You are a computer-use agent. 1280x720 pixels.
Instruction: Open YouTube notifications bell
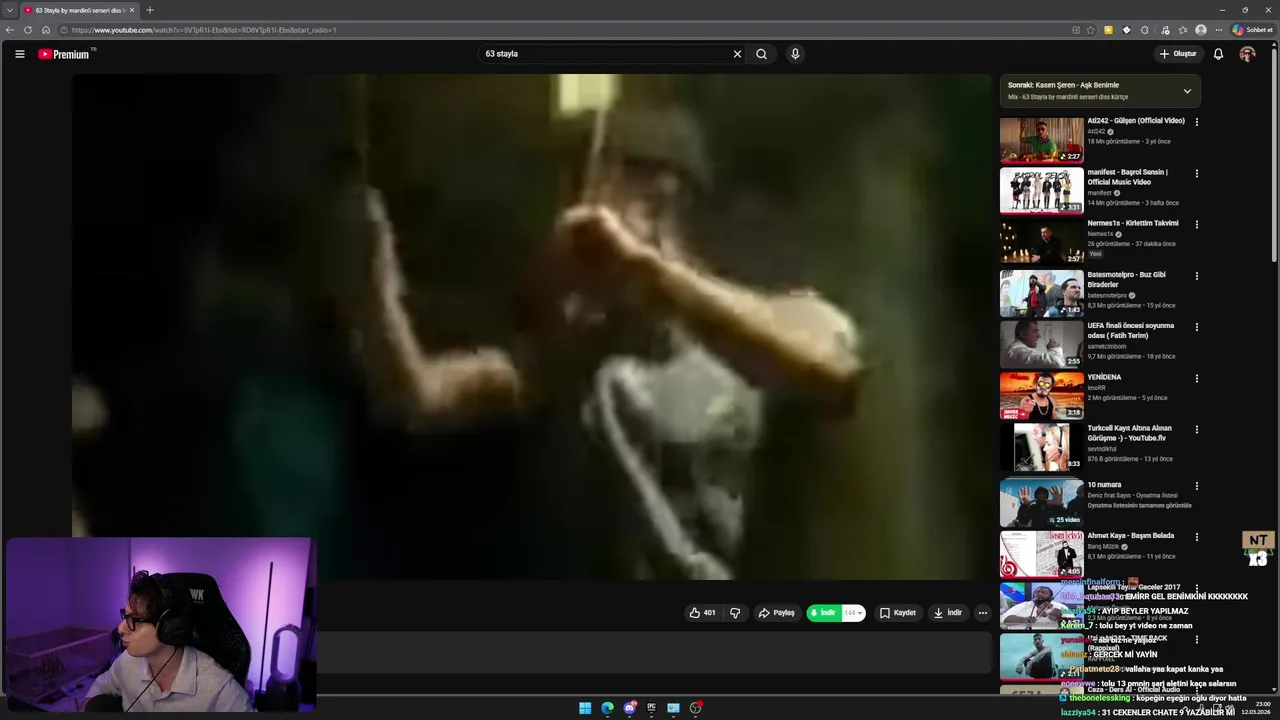(1218, 54)
